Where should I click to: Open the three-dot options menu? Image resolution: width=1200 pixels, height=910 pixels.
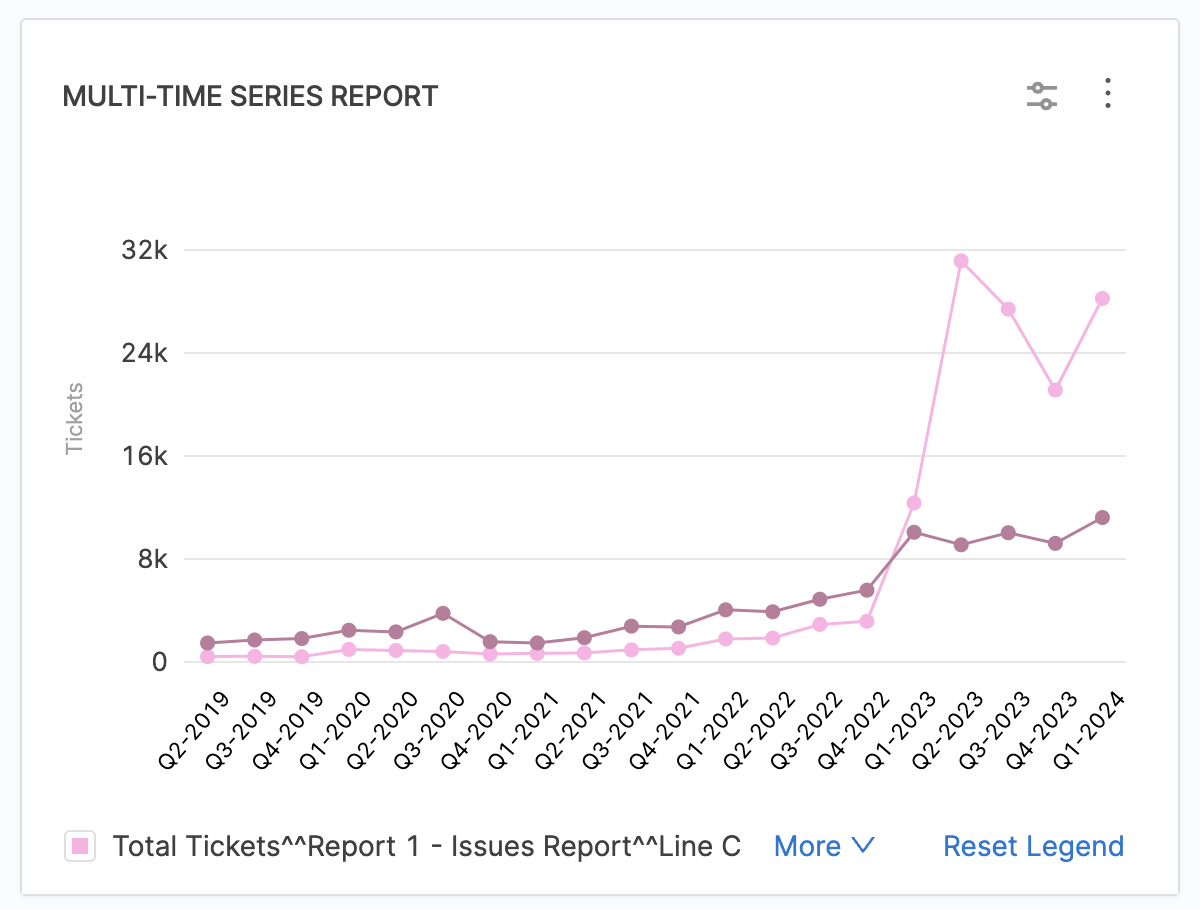click(1107, 94)
